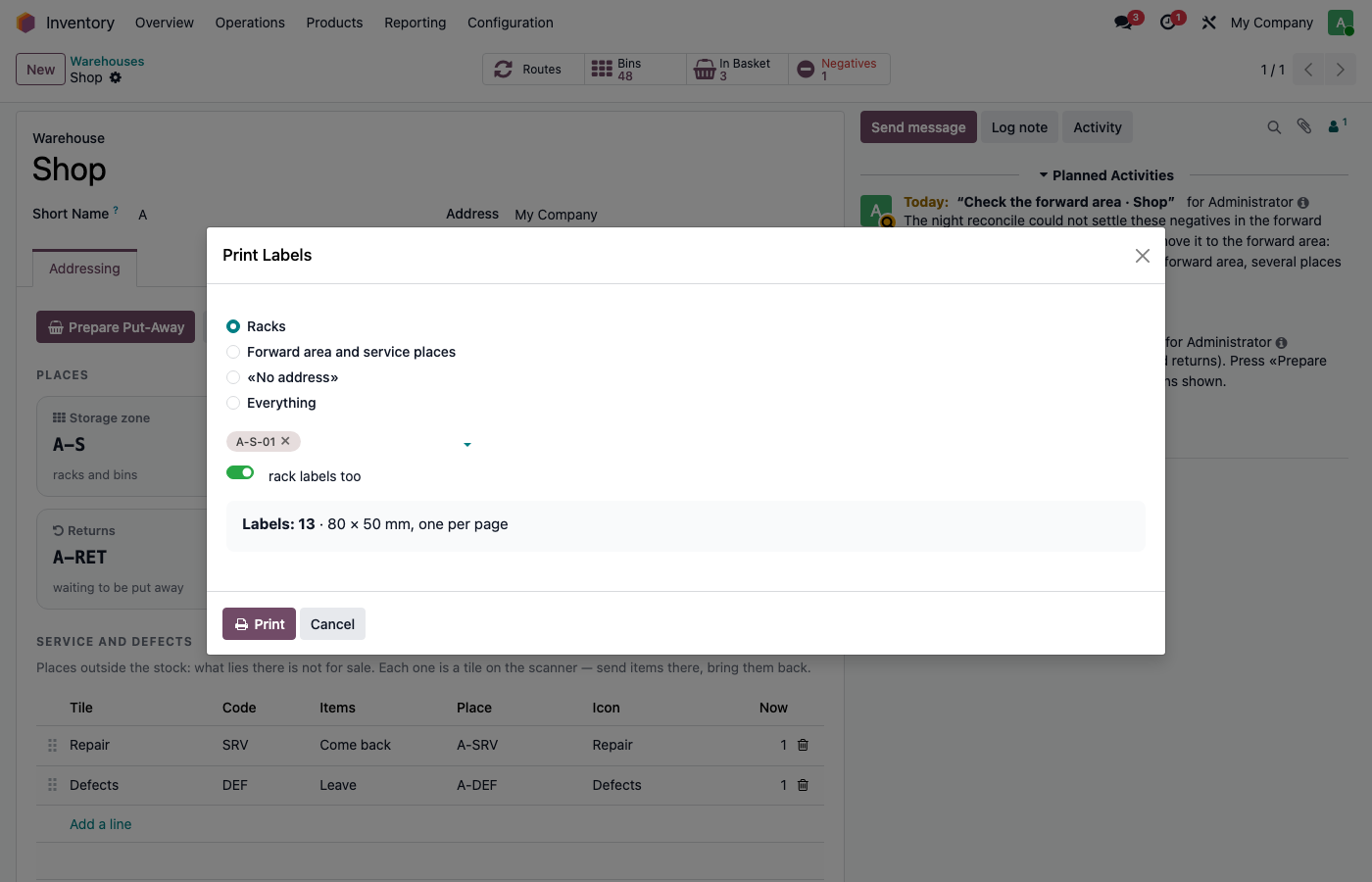Select the «No address» radio option
This screenshot has width=1372, height=882.
233,377
